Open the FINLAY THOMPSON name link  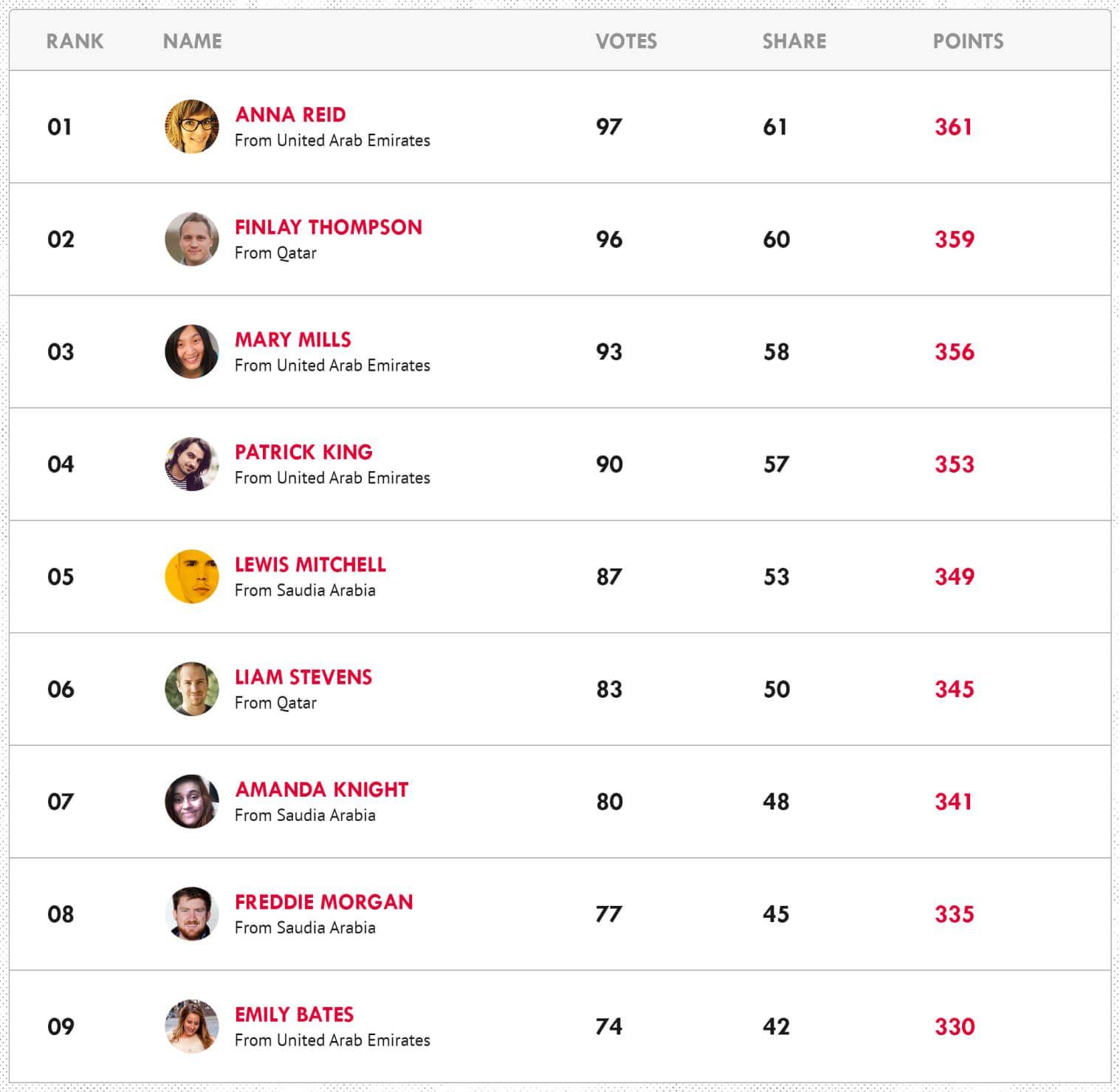[x=329, y=227]
